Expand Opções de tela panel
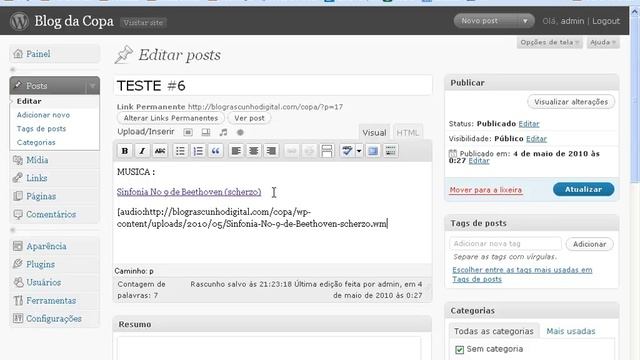 point(549,42)
